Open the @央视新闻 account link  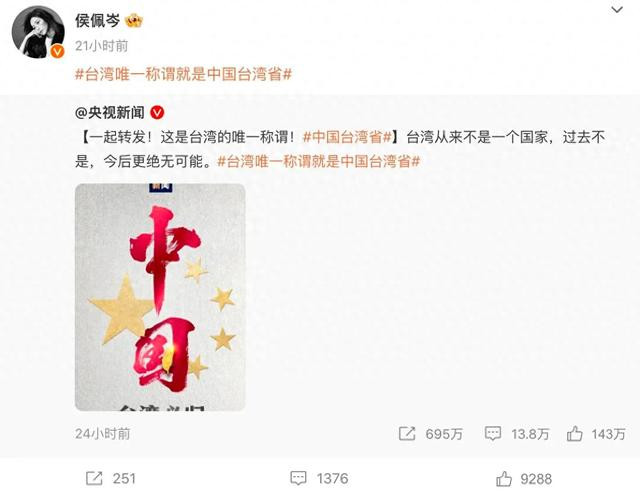pyautogui.click(x=110, y=112)
